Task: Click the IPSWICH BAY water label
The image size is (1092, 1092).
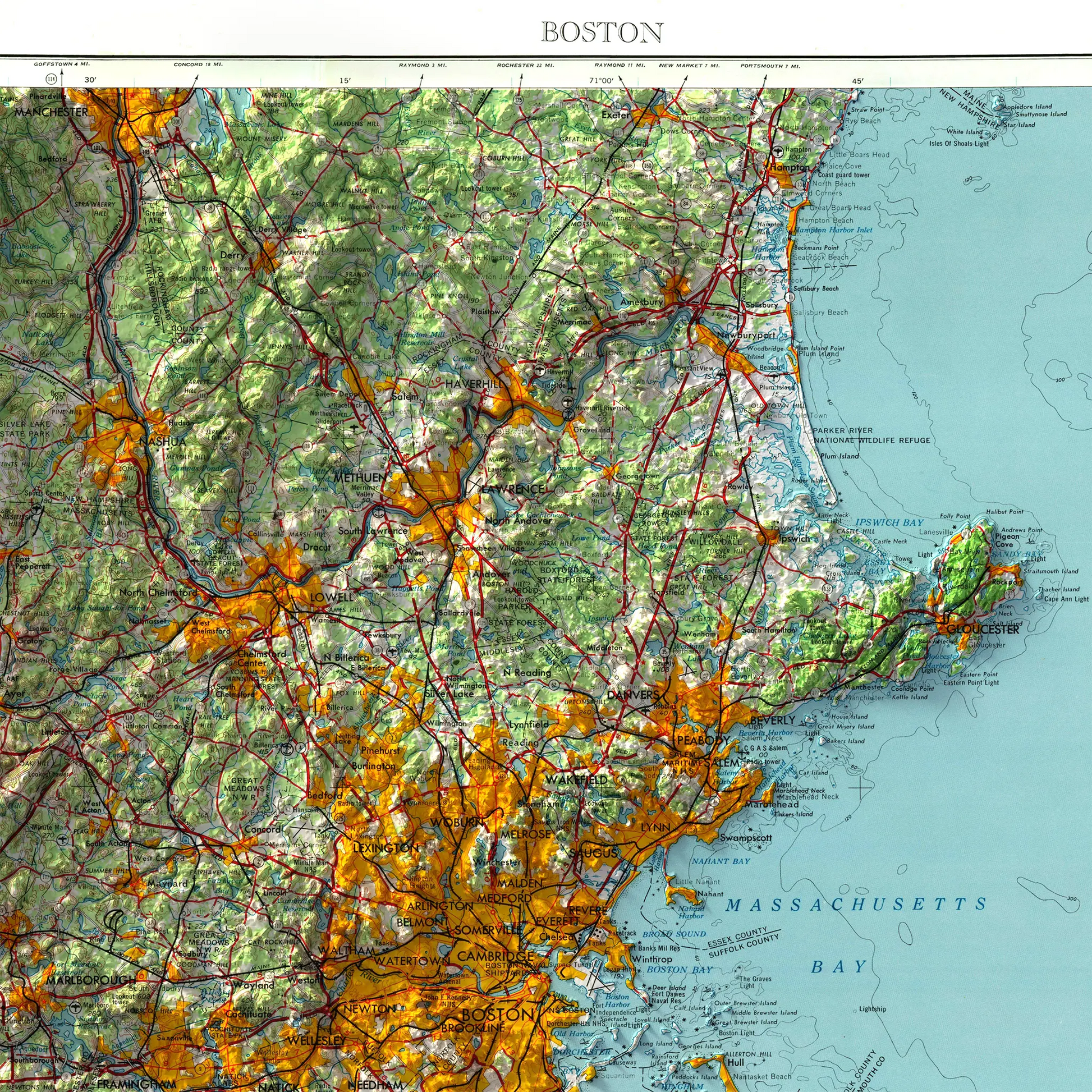Action: (889, 522)
